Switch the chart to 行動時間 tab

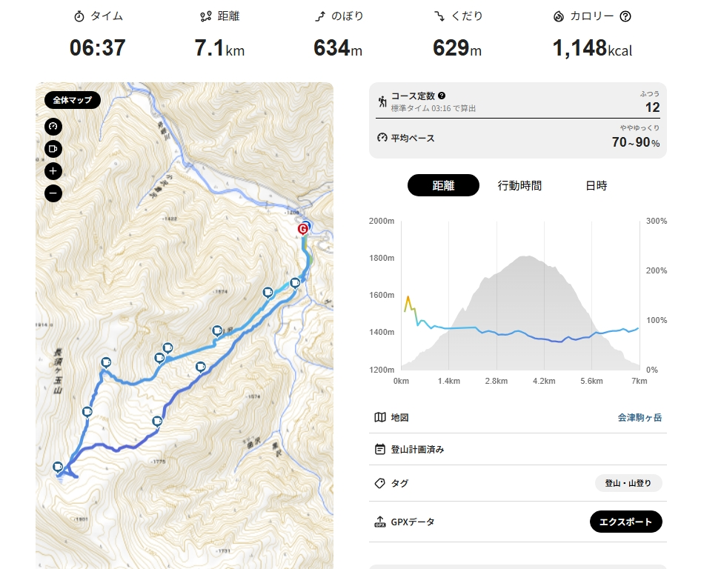[x=519, y=186]
